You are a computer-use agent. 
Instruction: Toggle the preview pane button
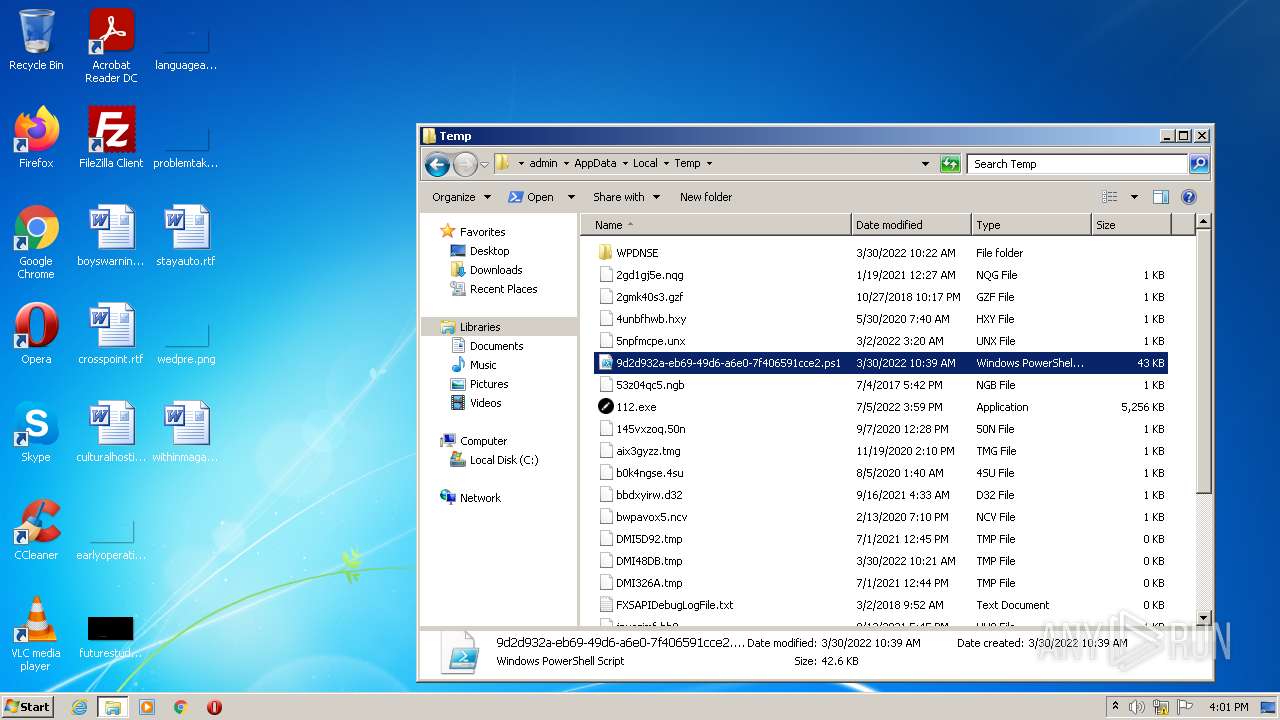(x=1161, y=197)
